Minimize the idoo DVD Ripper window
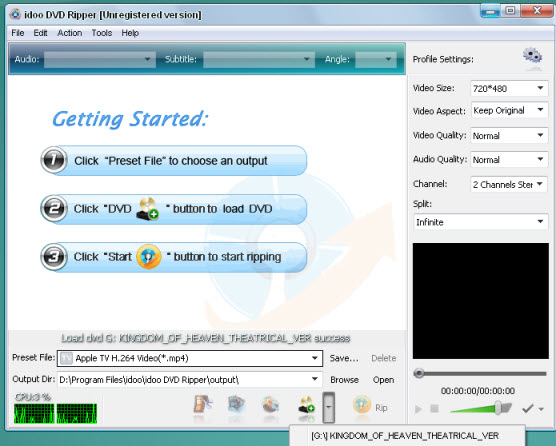This screenshot has width=556, height=446. pos(490,11)
